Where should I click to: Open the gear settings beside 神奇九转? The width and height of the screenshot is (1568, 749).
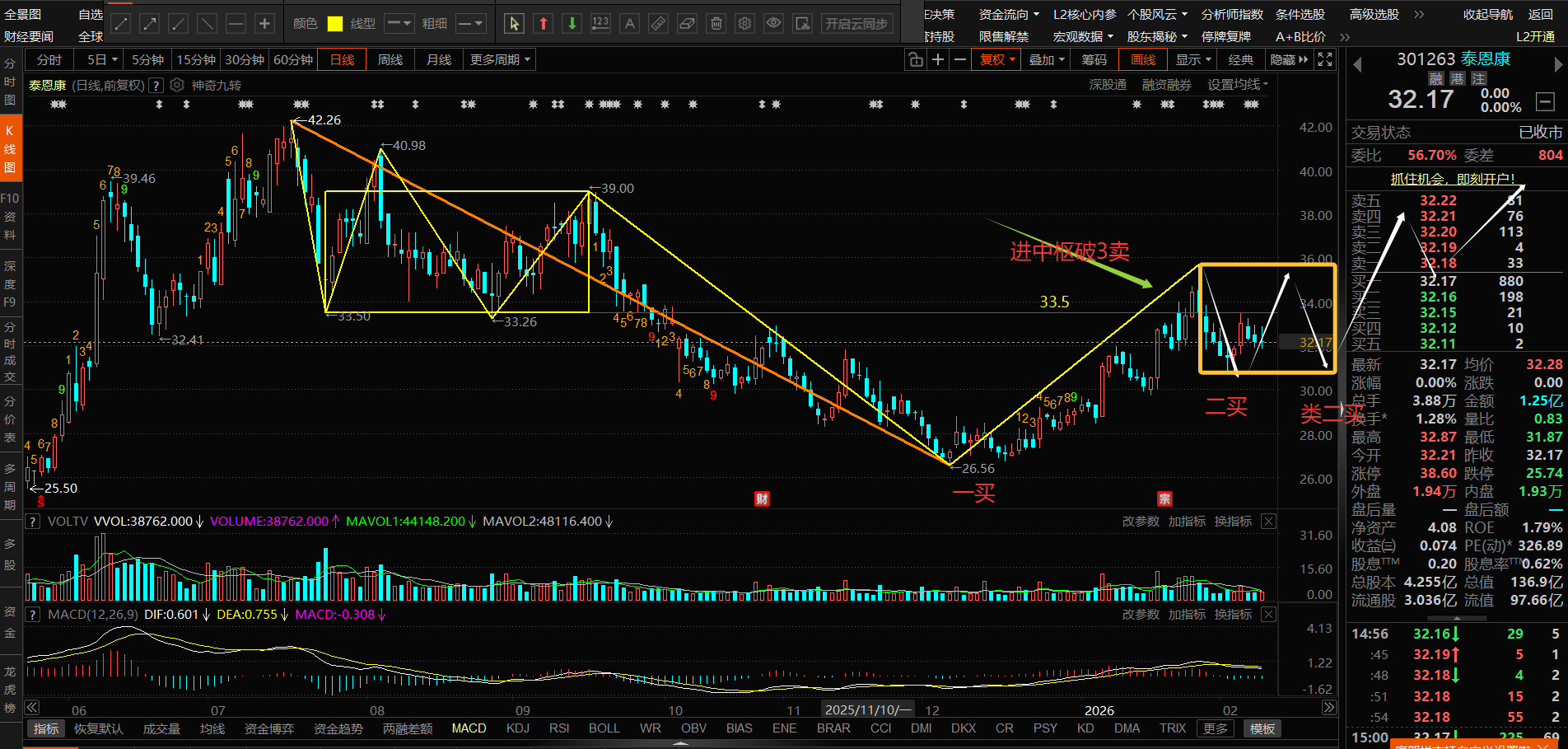[x=176, y=86]
